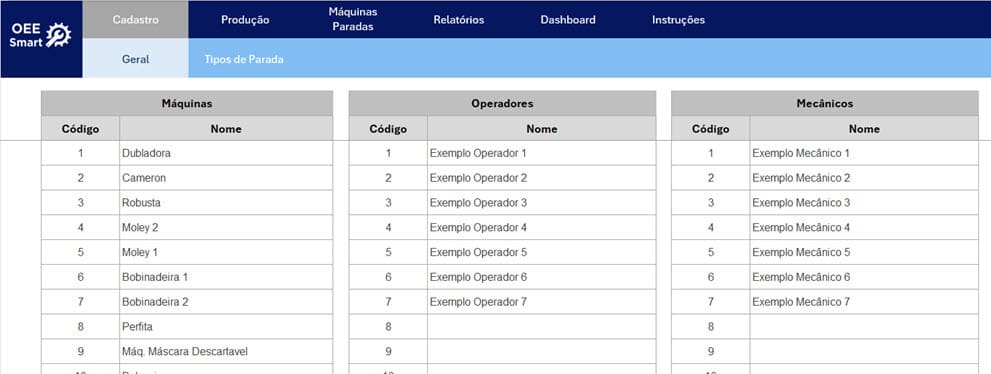Go to the Relatórios tab
The width and height of the screenshot is (991, 374).
(x=459, y=20)
